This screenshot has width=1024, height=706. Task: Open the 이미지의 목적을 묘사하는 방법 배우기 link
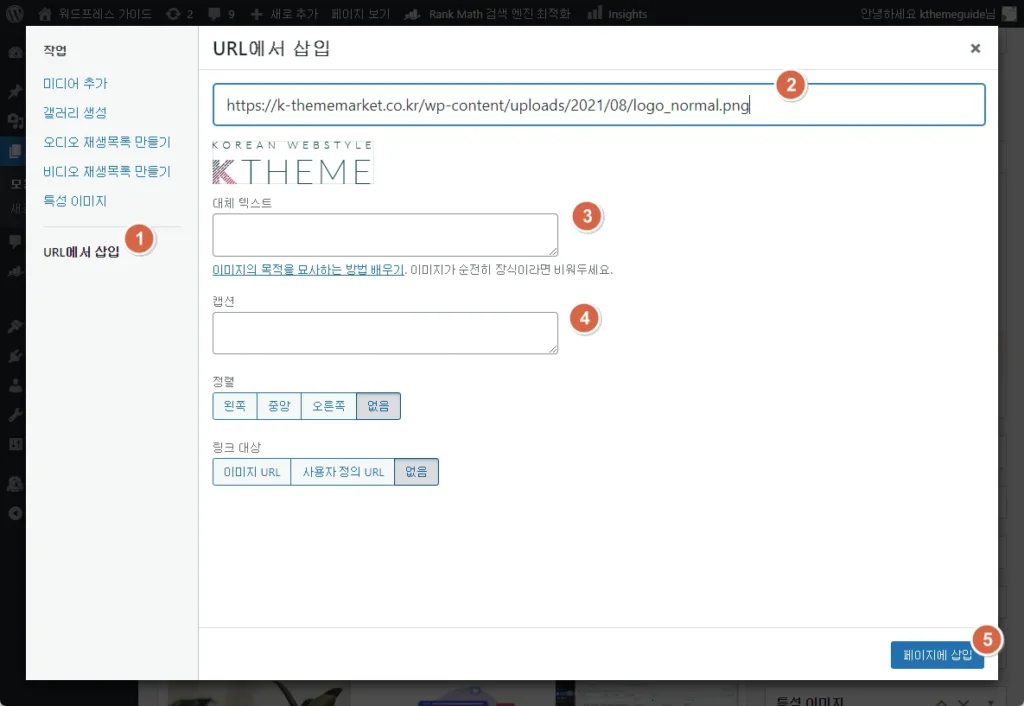click(308, 269)
